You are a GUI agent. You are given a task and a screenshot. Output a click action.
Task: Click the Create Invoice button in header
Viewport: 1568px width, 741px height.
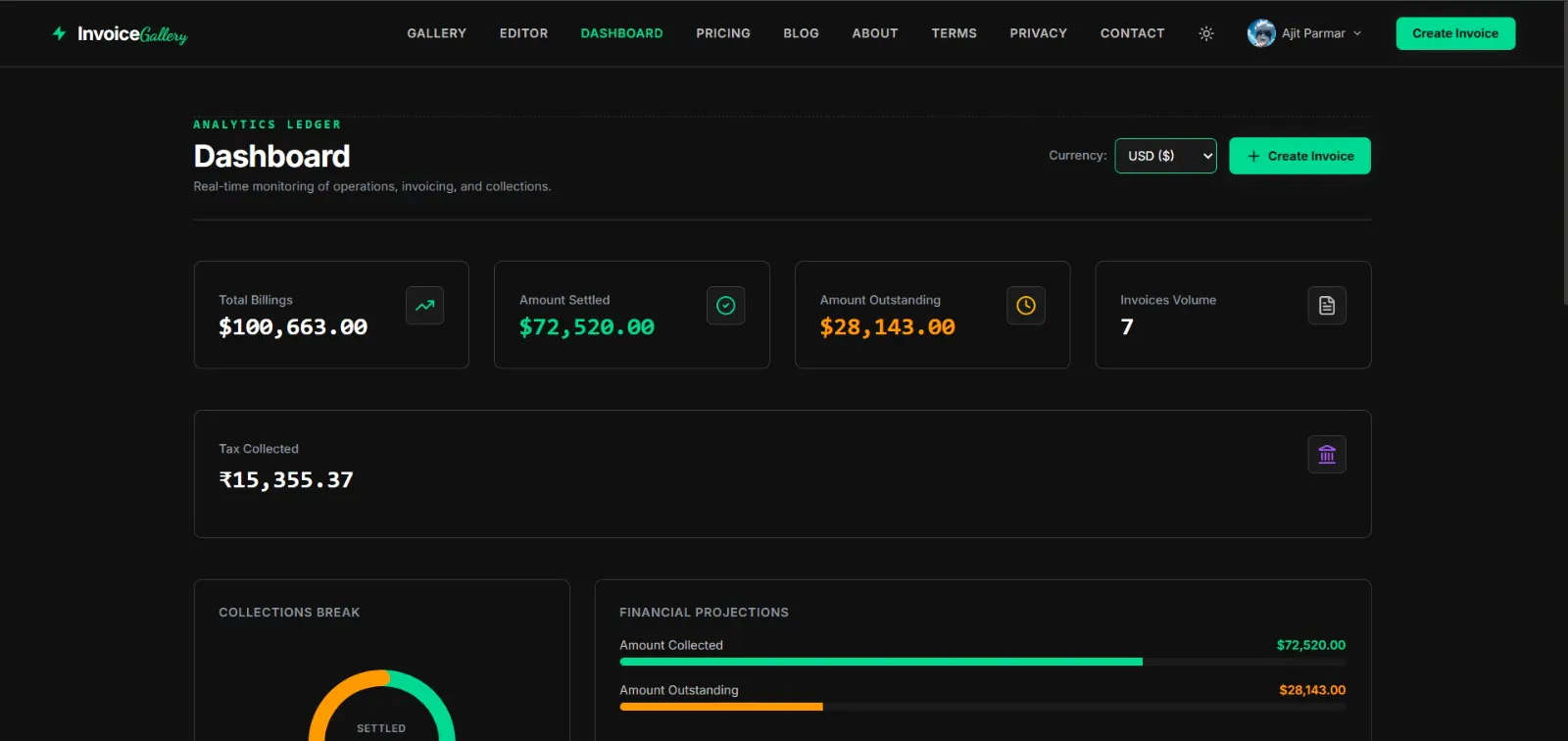[1455, 33]
